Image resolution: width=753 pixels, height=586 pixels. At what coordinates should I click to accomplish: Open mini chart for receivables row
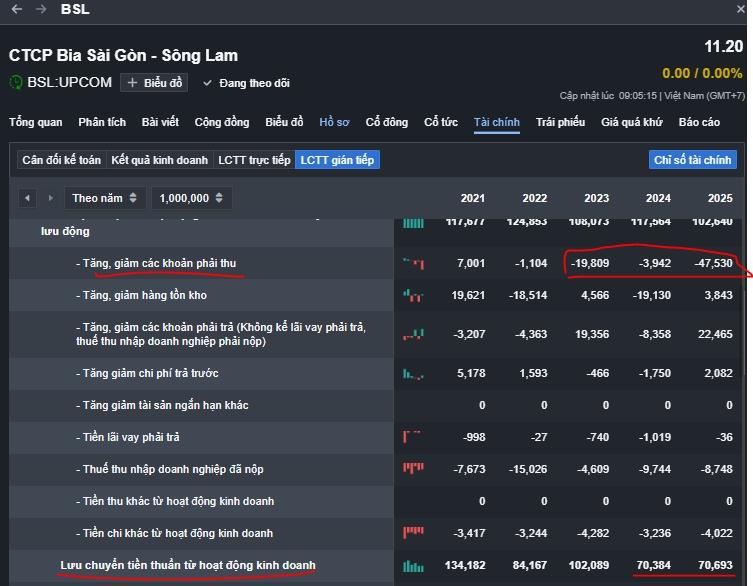[413, 263]
